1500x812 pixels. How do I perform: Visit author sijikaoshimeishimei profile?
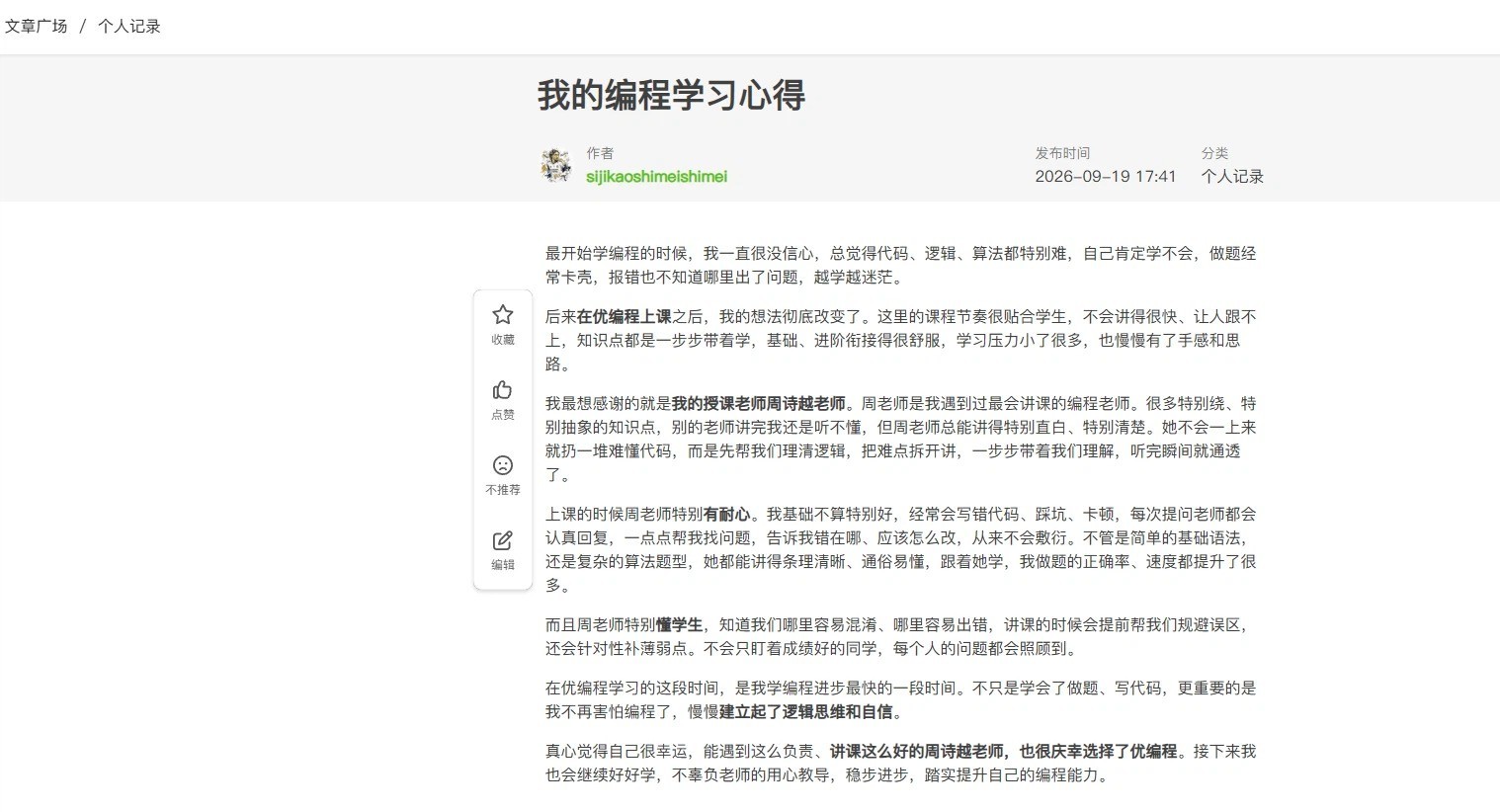pos(656,177)
